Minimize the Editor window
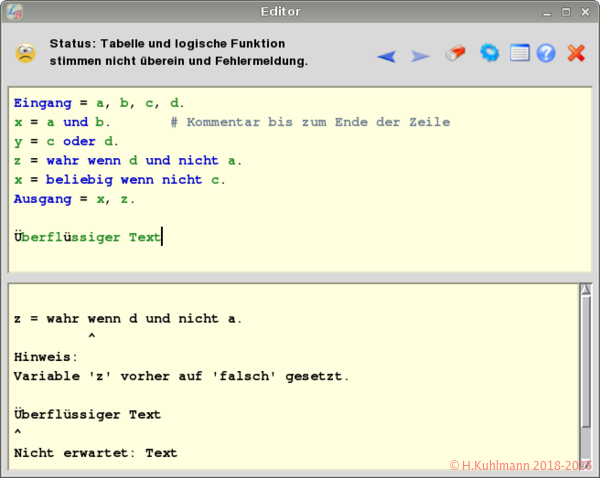 [547, 13]
